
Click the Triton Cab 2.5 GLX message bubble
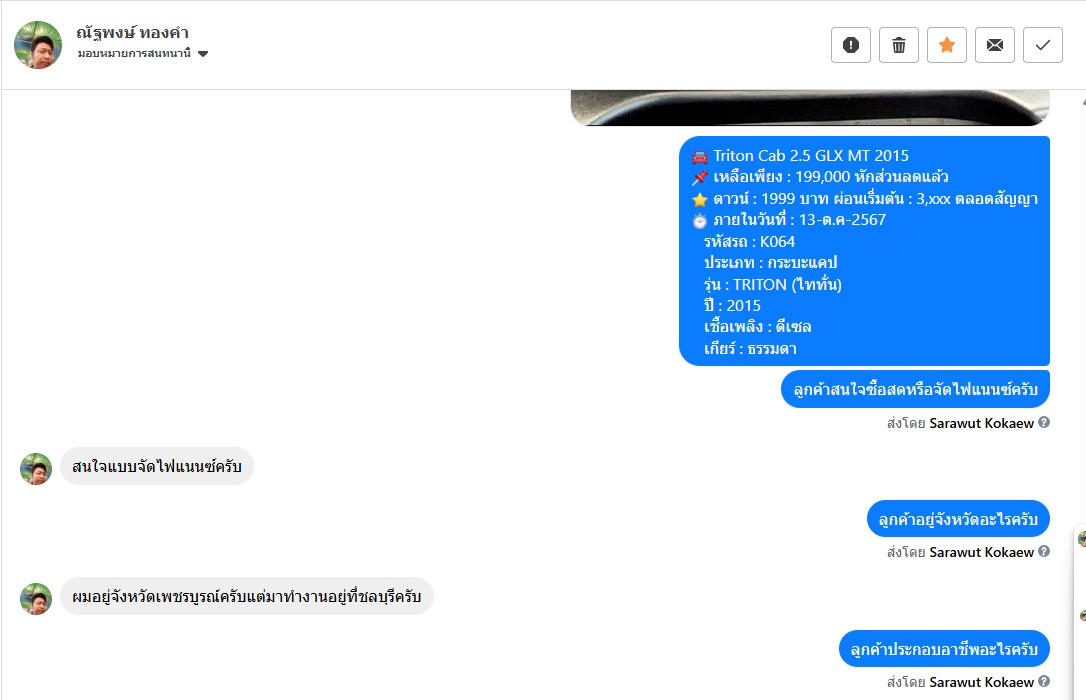(864, 251)
